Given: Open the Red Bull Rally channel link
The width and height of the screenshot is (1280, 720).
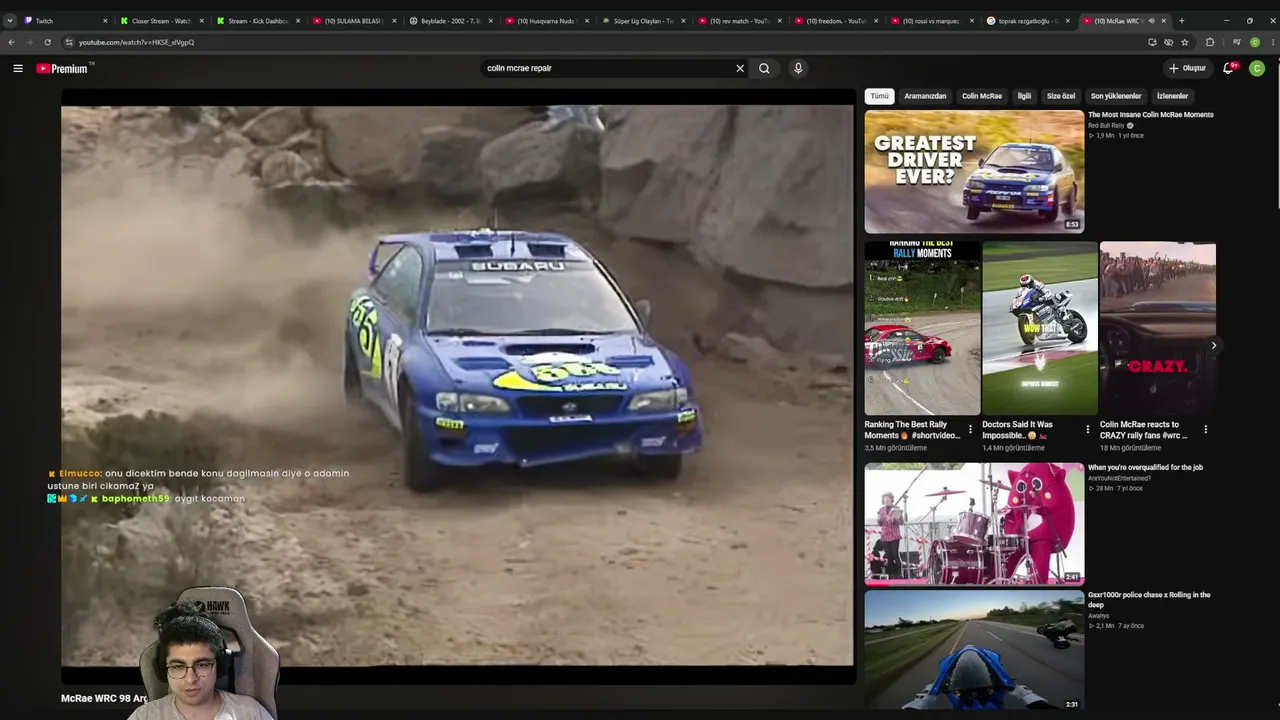Looking at the screenshot, I should (1106, 126).
